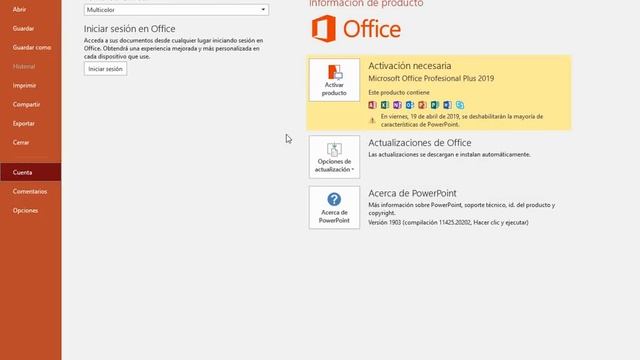Click the 'Acerca de PowerPoint' heading text

[x=412, y=193]
